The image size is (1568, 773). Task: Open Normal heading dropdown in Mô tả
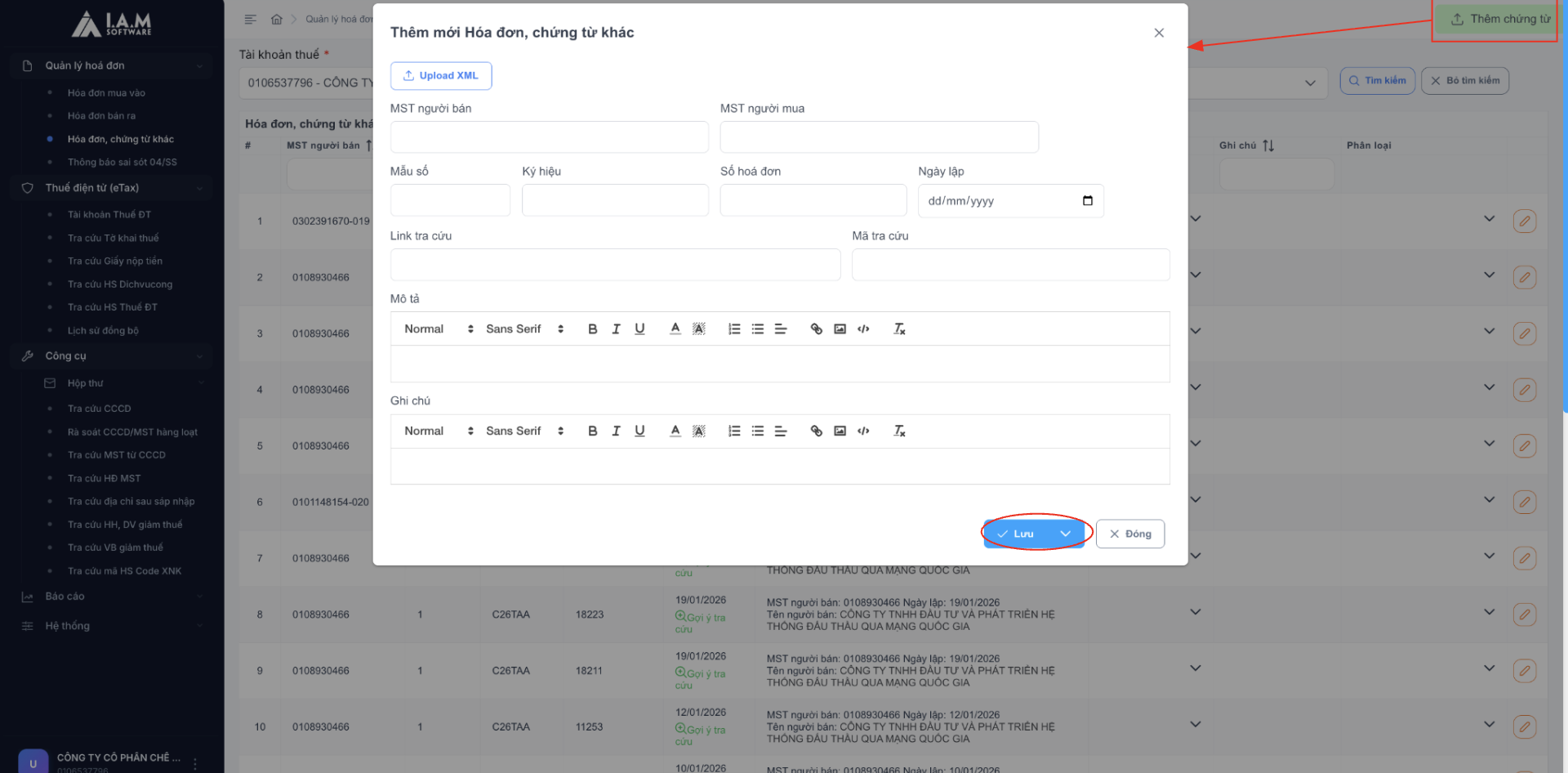[x=439, y=329]
